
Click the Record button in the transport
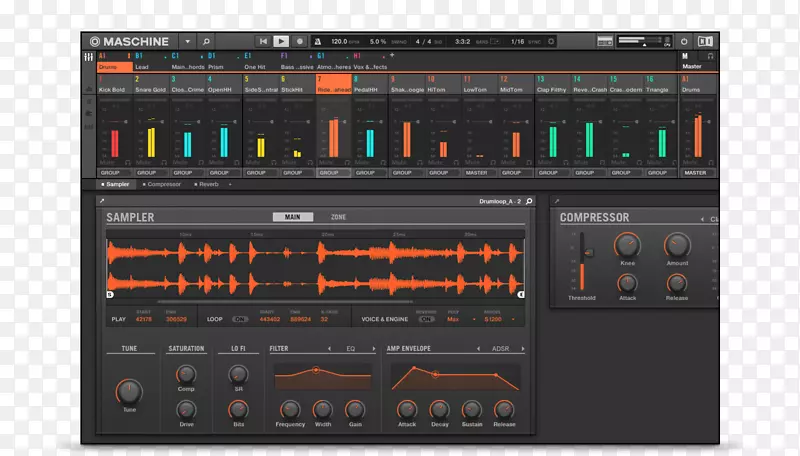click(300, 41)
